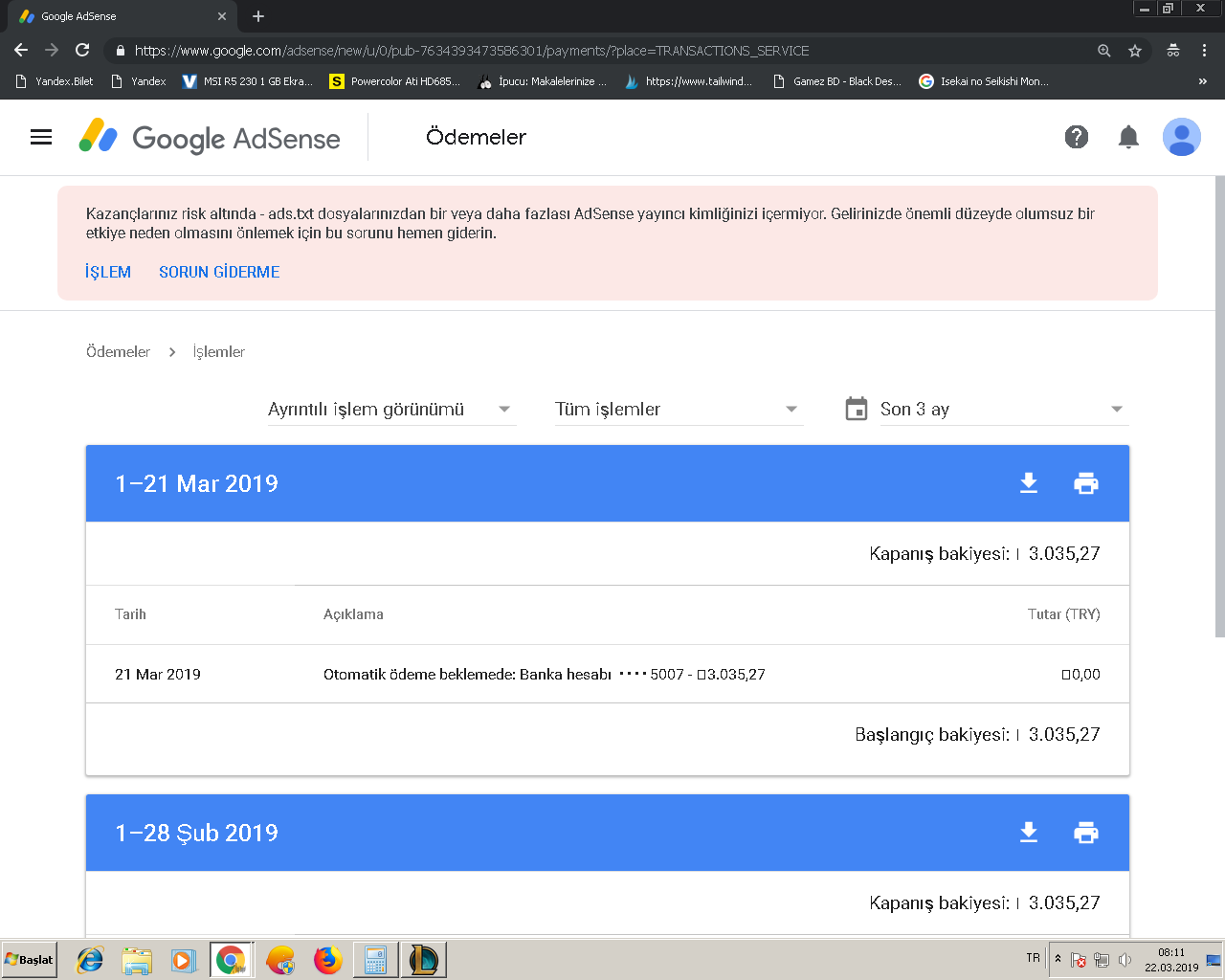Open the Chrome three-dot menu
Viewport: 1225px width, 980px height.
(x=1204, y=51)
